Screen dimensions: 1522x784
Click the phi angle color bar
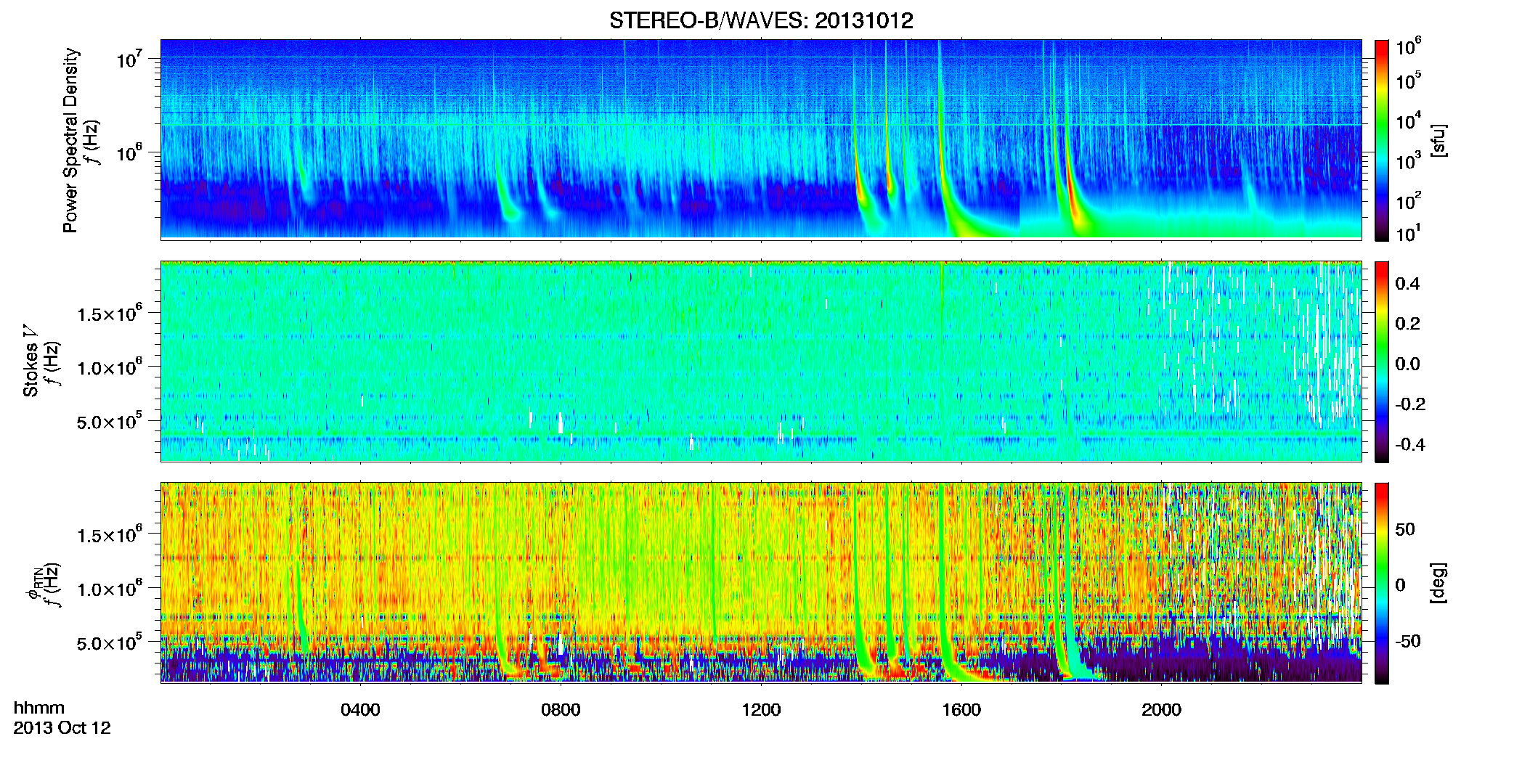click(x=1382, y=583)
